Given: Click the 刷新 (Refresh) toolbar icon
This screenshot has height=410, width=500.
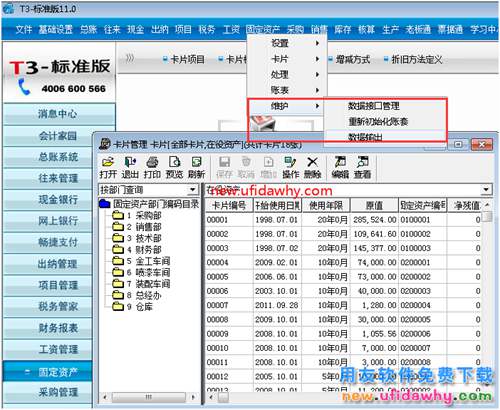Looking at the screenshot, I should pos(196,167).
